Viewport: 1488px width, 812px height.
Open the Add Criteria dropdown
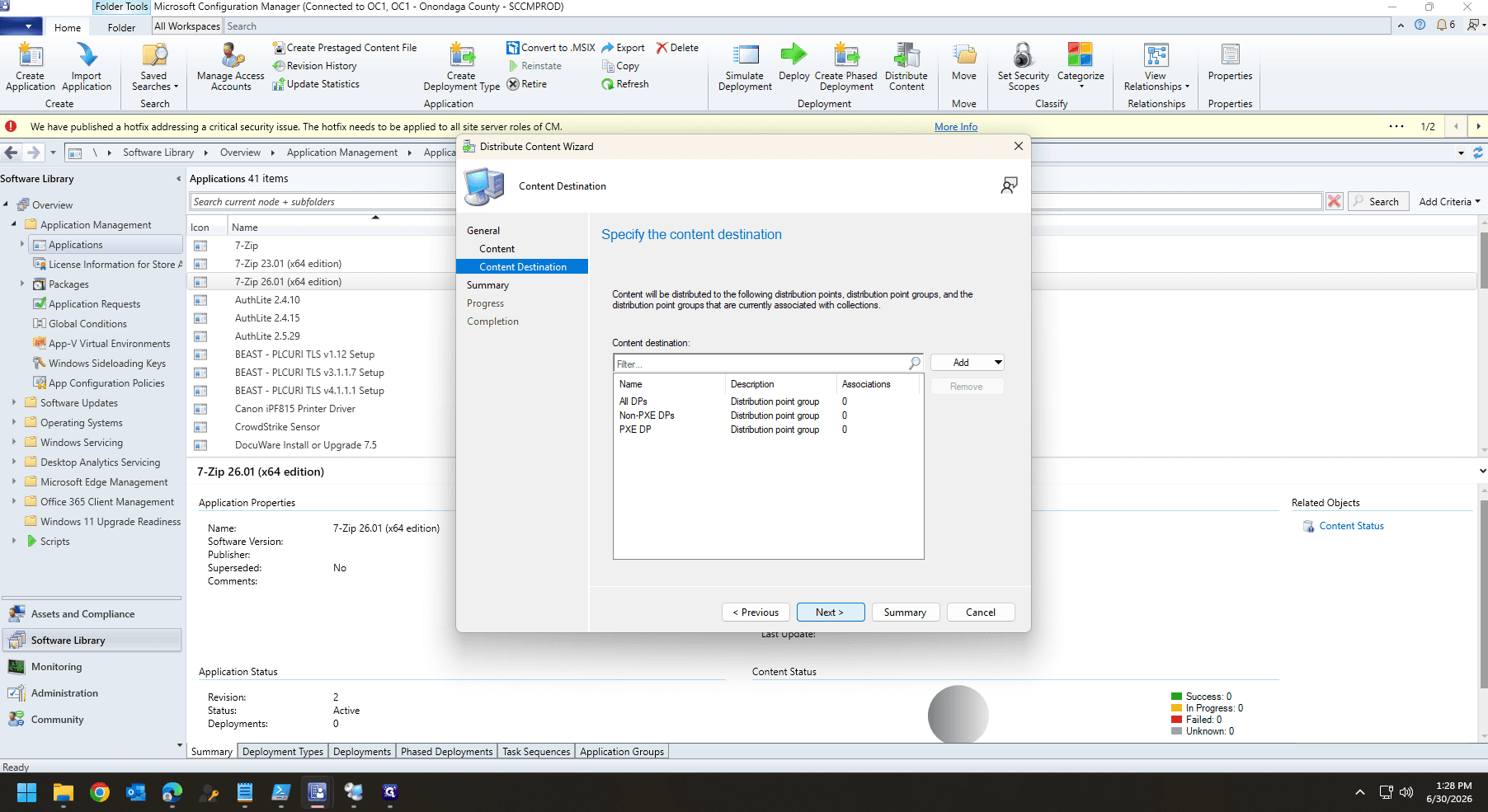(x=1449, y=202)
